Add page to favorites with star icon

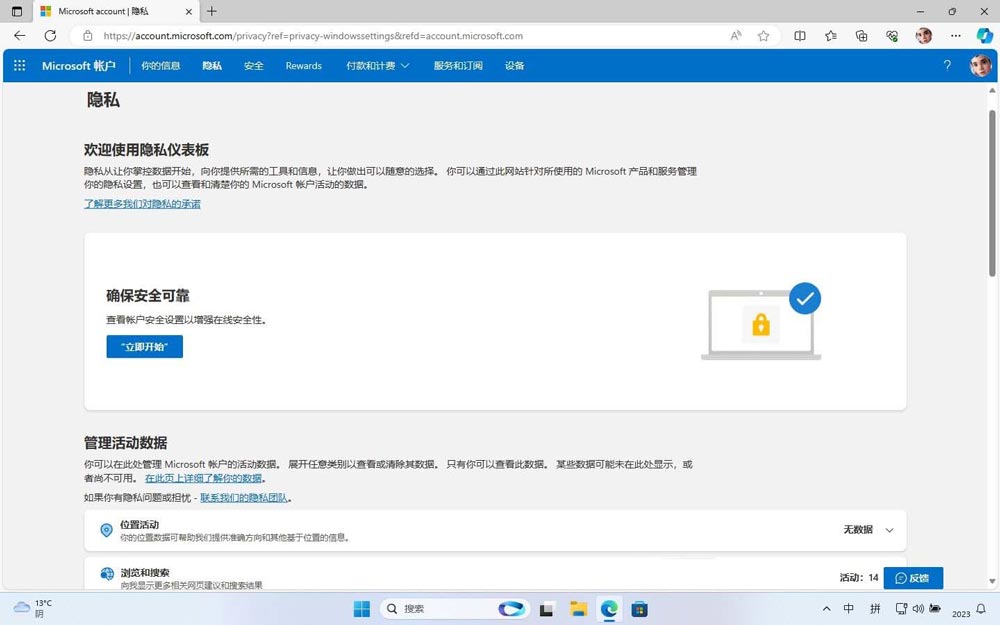763,35
